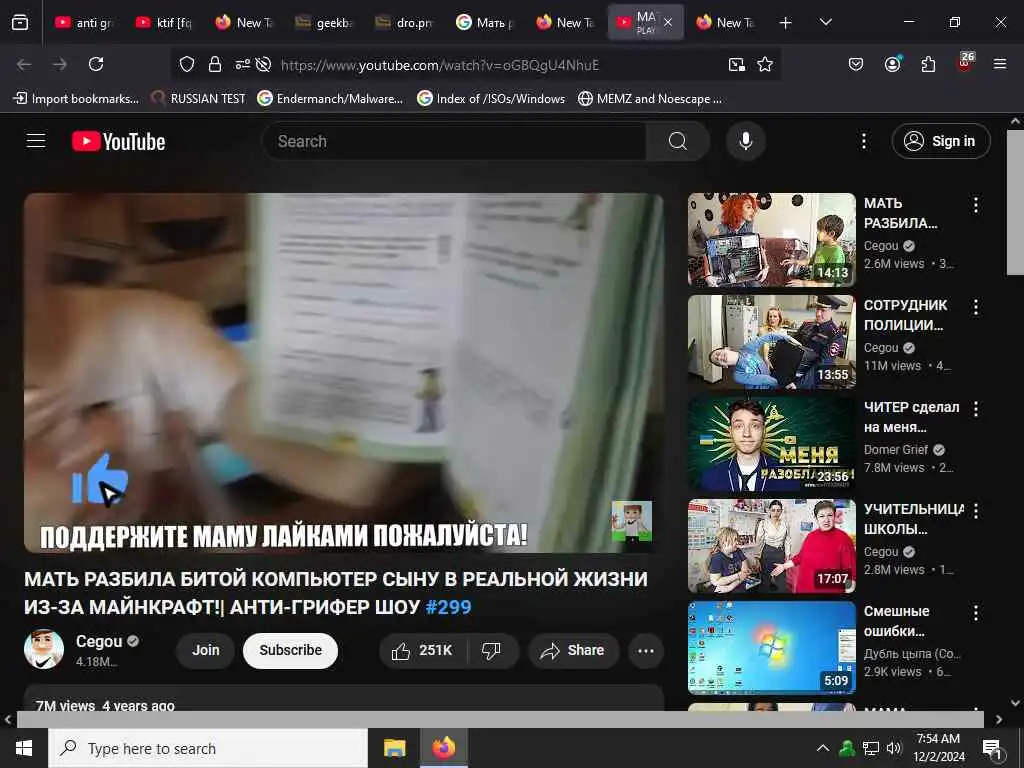Viewport: 1024px width, 768px height.
Task: Click the horizontal scrollbar at page bottom
Action: pyautogui.click(x=500, y=719)
